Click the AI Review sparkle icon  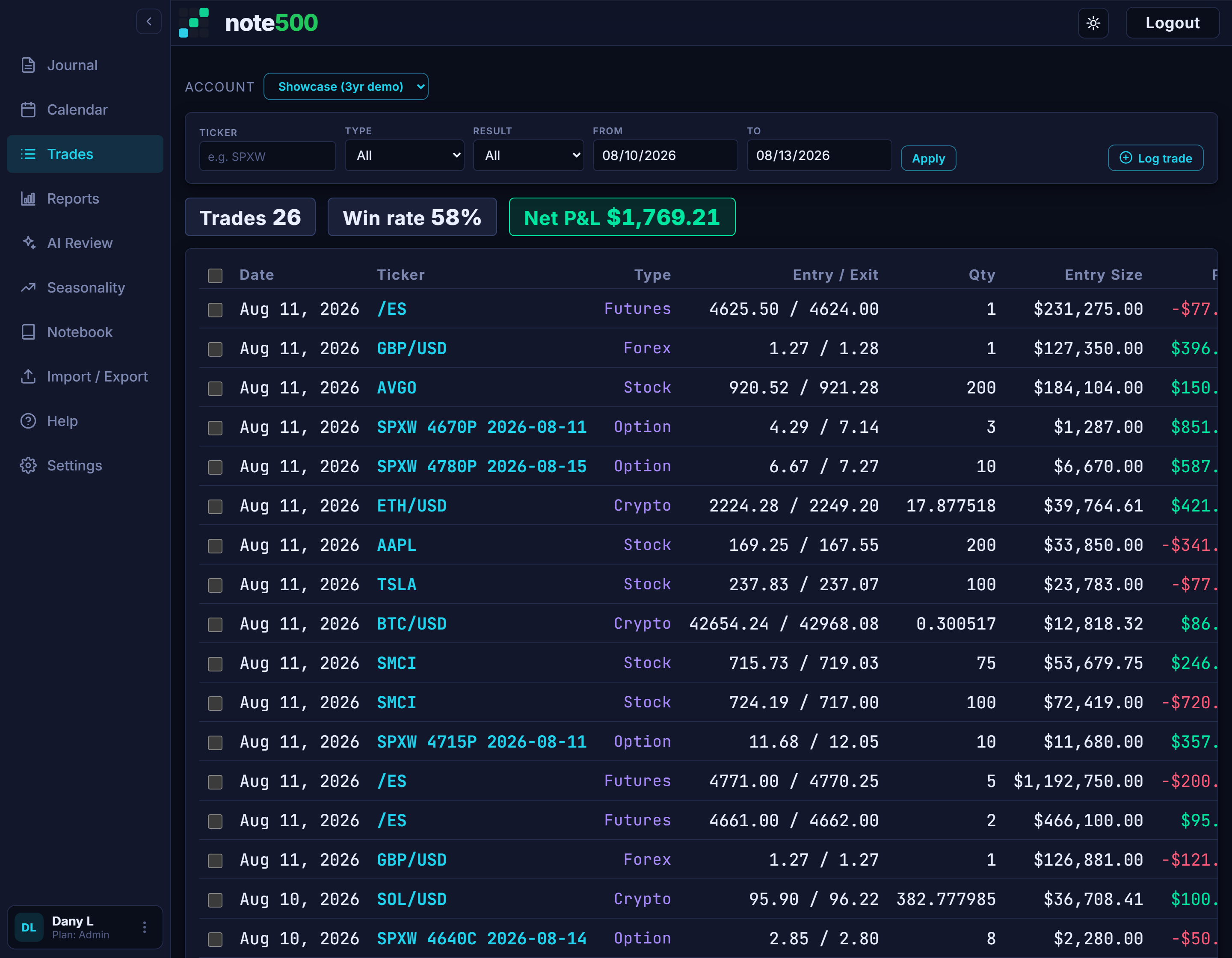pos(28,243)
